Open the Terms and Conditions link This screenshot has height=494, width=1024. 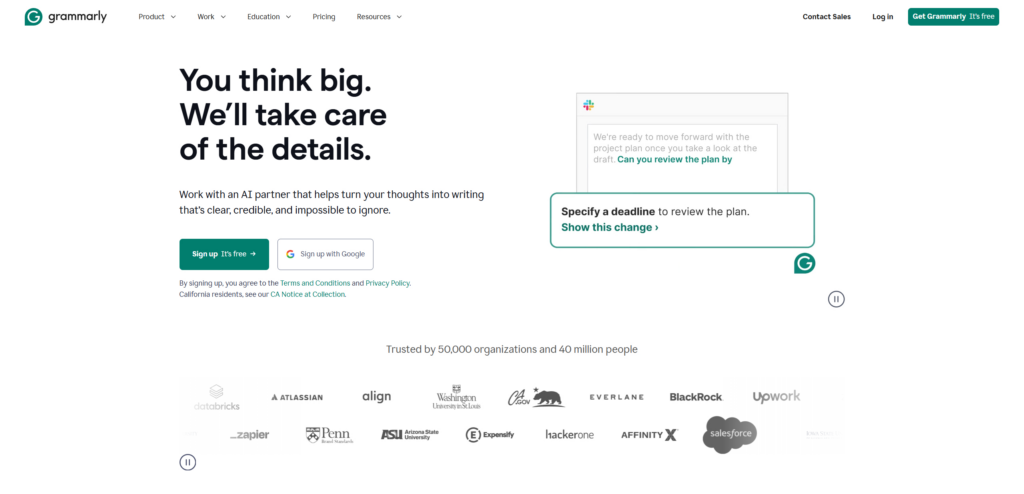click(315, 283)
